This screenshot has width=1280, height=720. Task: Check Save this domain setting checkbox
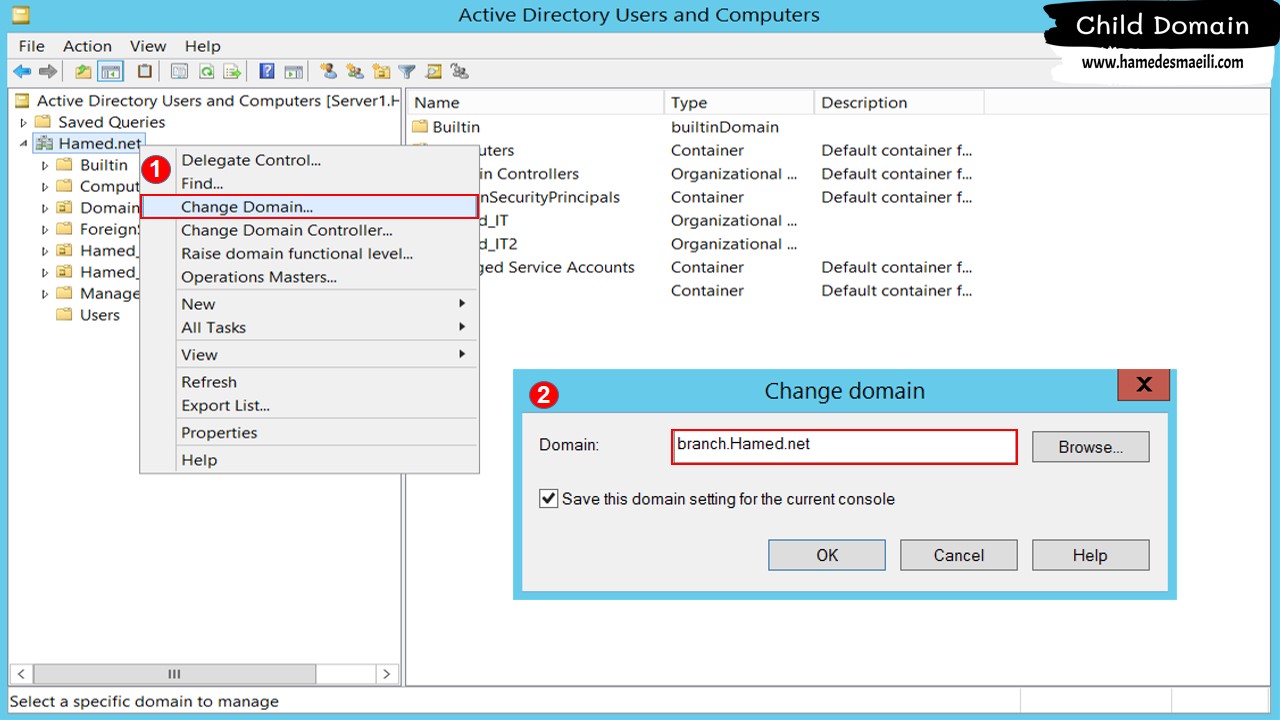548,498
